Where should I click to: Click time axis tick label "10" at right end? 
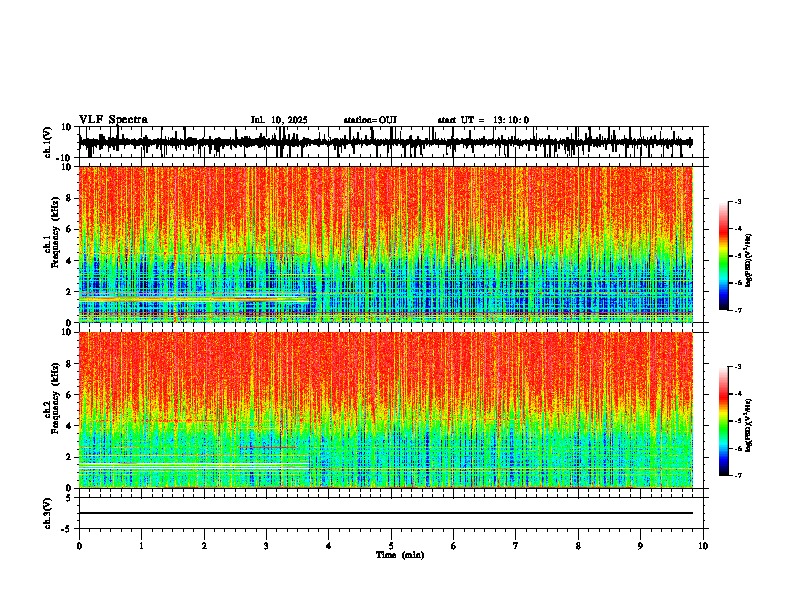point(703,546)
